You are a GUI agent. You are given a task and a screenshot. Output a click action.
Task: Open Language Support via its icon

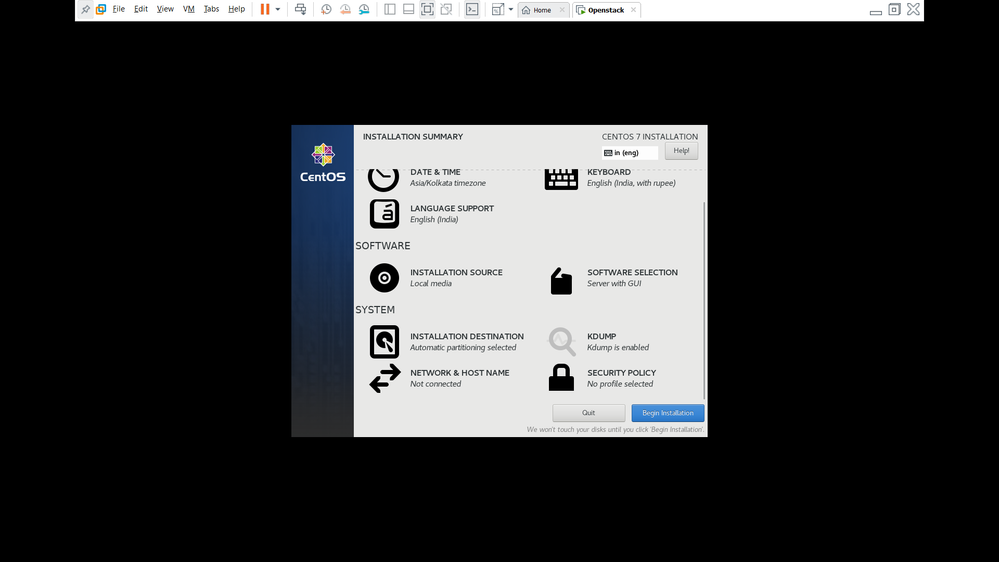point(384,214)
